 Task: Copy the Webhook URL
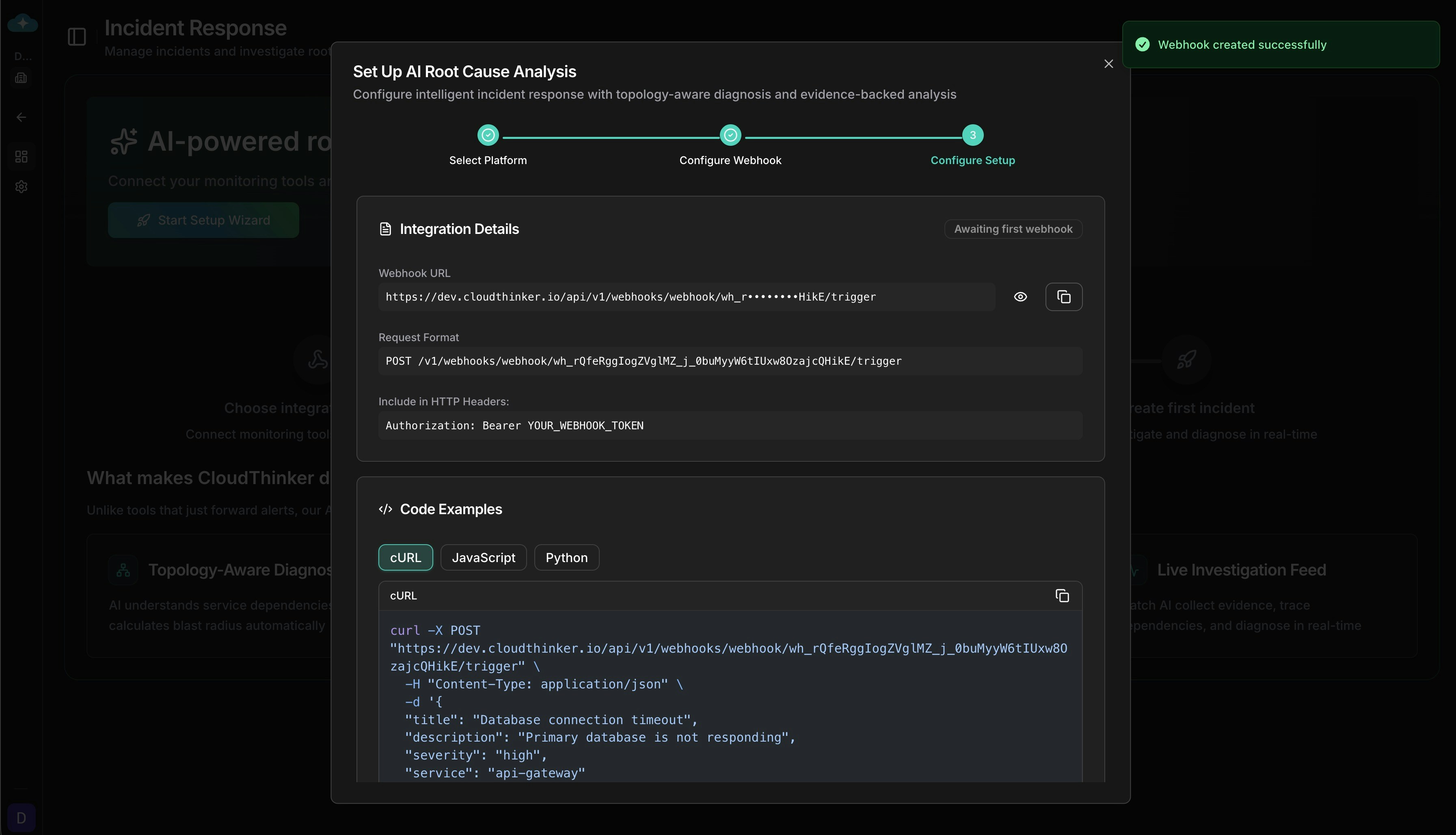pyautogui.click(x=1064, y=296)
